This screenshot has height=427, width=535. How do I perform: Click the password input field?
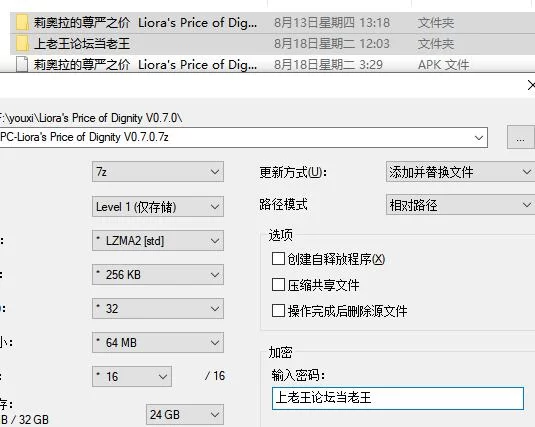pyautogui.click(x=398, y=398)
